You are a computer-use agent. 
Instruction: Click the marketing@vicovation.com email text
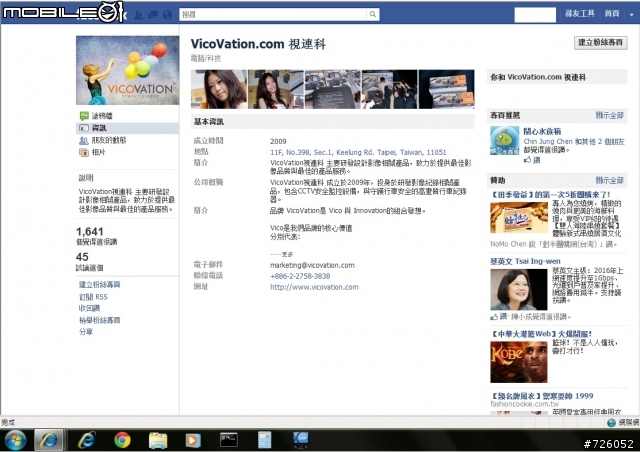pyautogui.click(x=312, y=265)
